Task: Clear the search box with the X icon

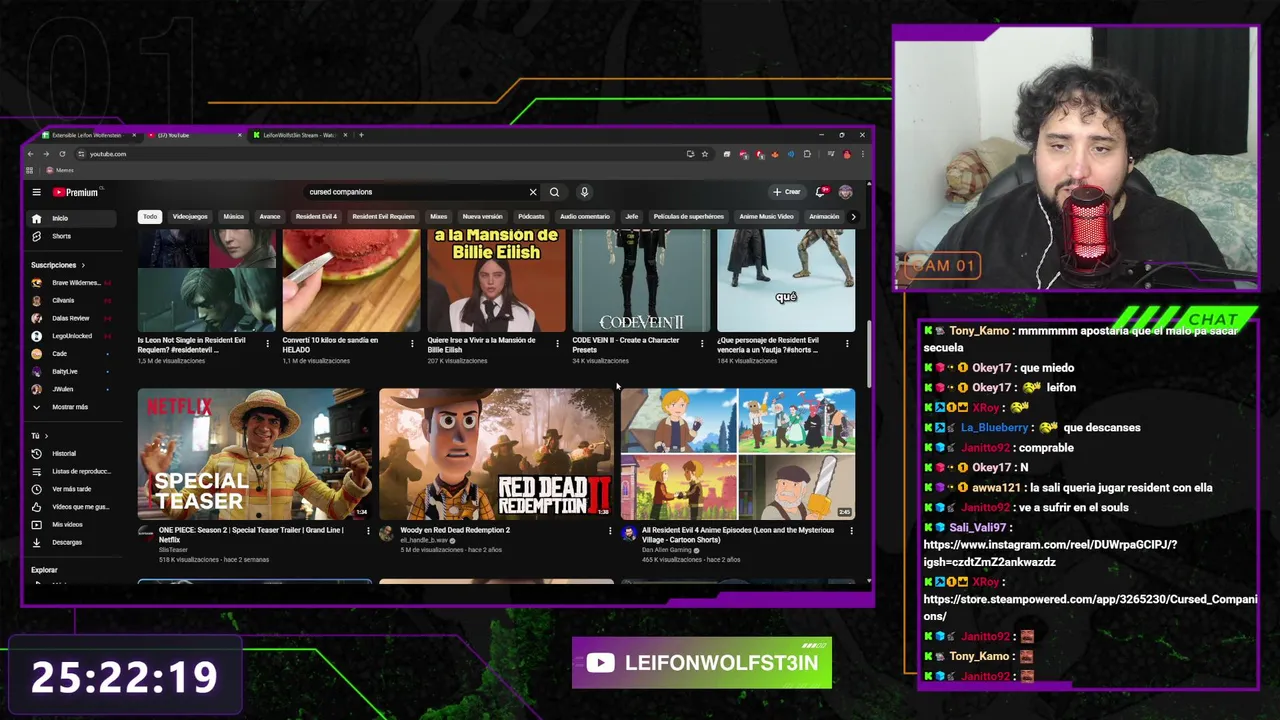Action: [x=533, y=192]
